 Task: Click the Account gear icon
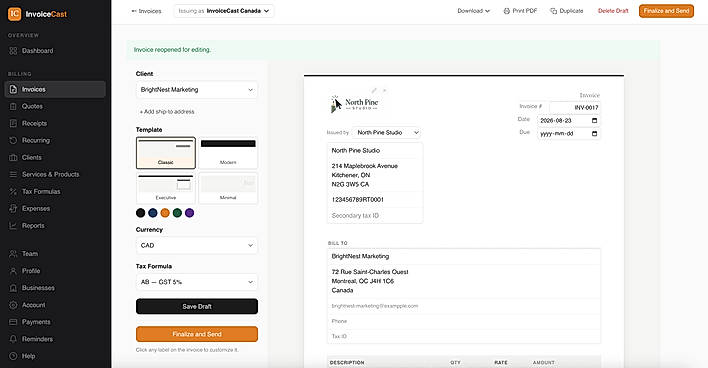coord(13,305)
